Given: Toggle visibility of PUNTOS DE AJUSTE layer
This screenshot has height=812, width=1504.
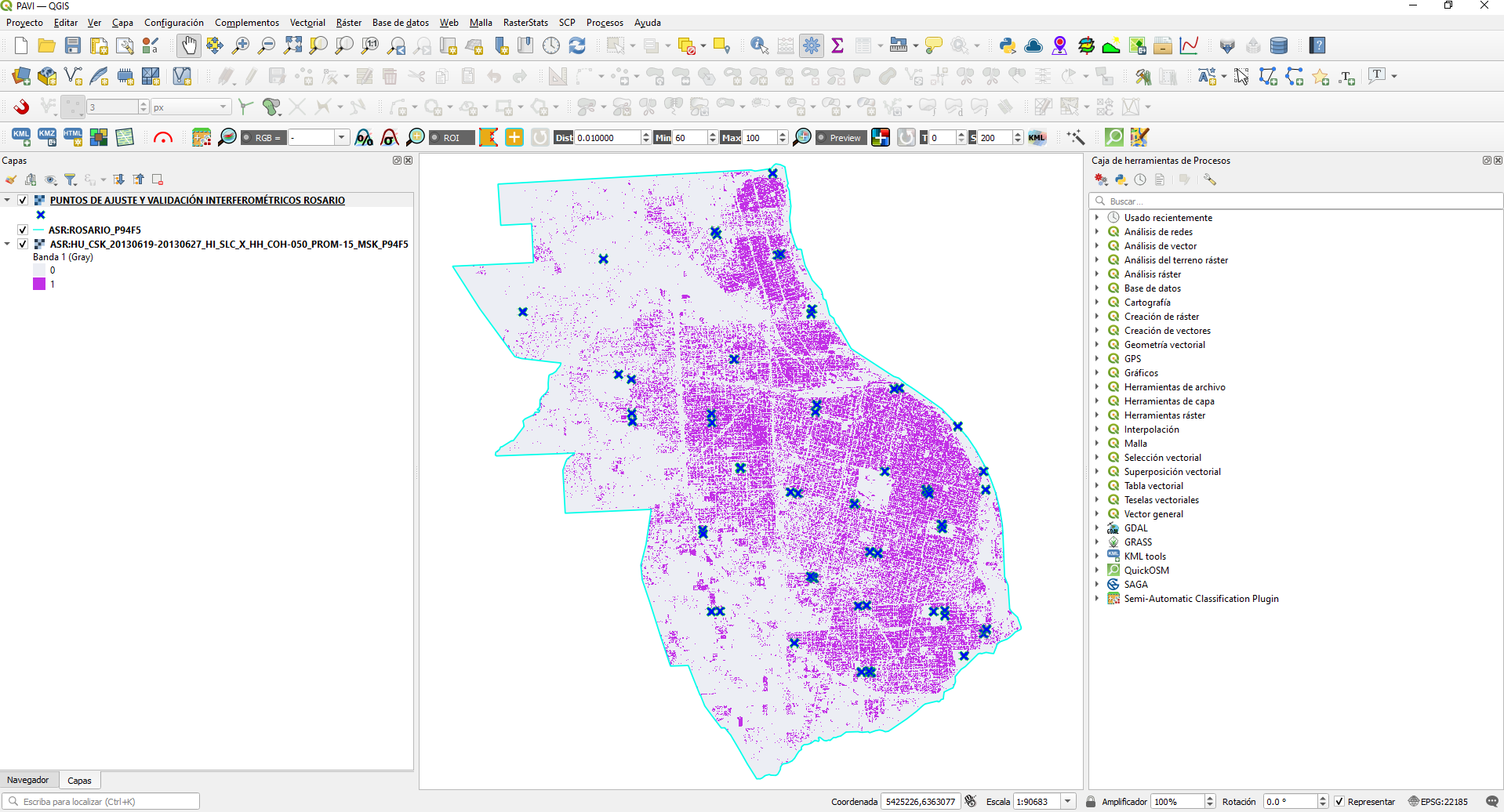Looking at the screenshot, I should (x=23, y=200).
